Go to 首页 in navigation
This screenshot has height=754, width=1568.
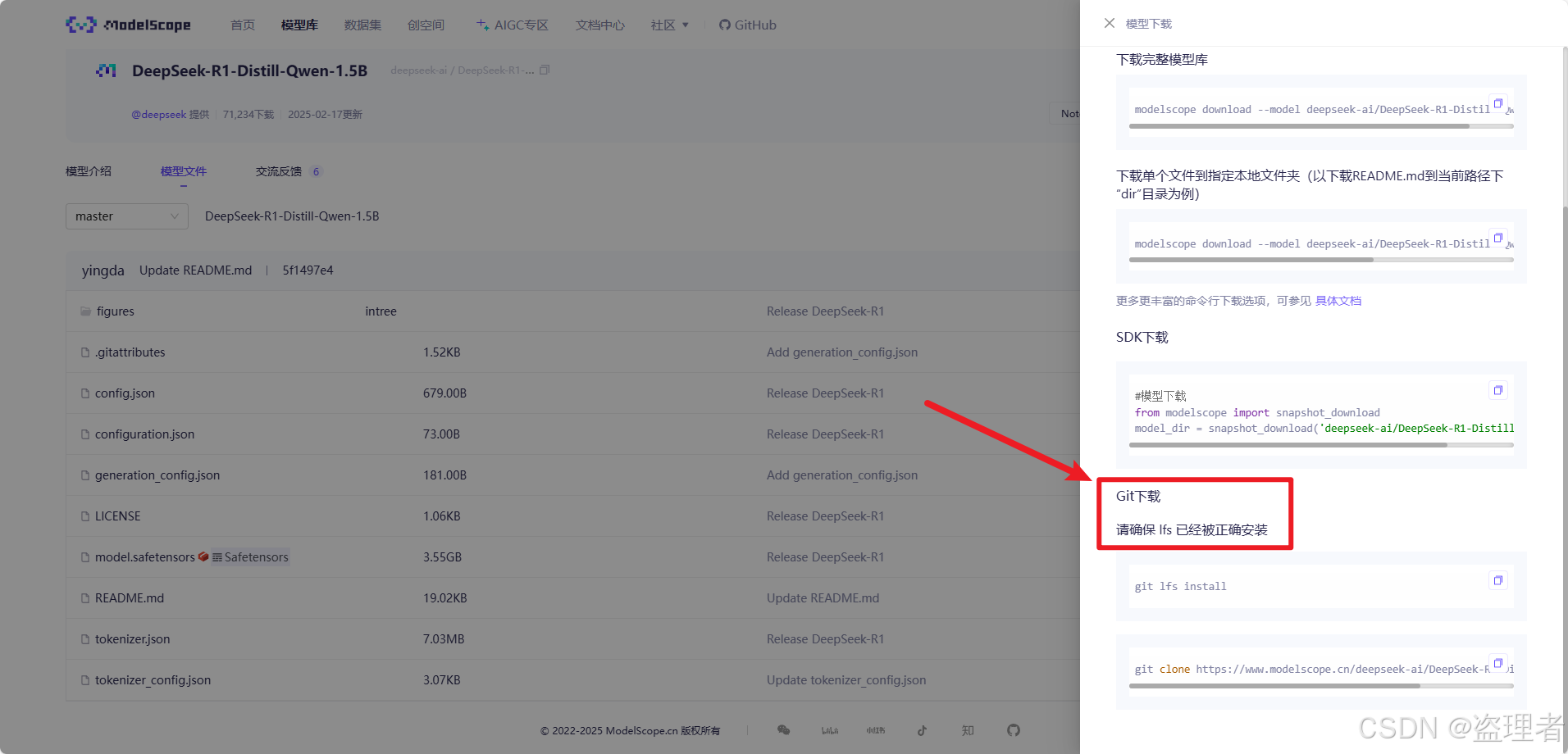coord(242,25)
